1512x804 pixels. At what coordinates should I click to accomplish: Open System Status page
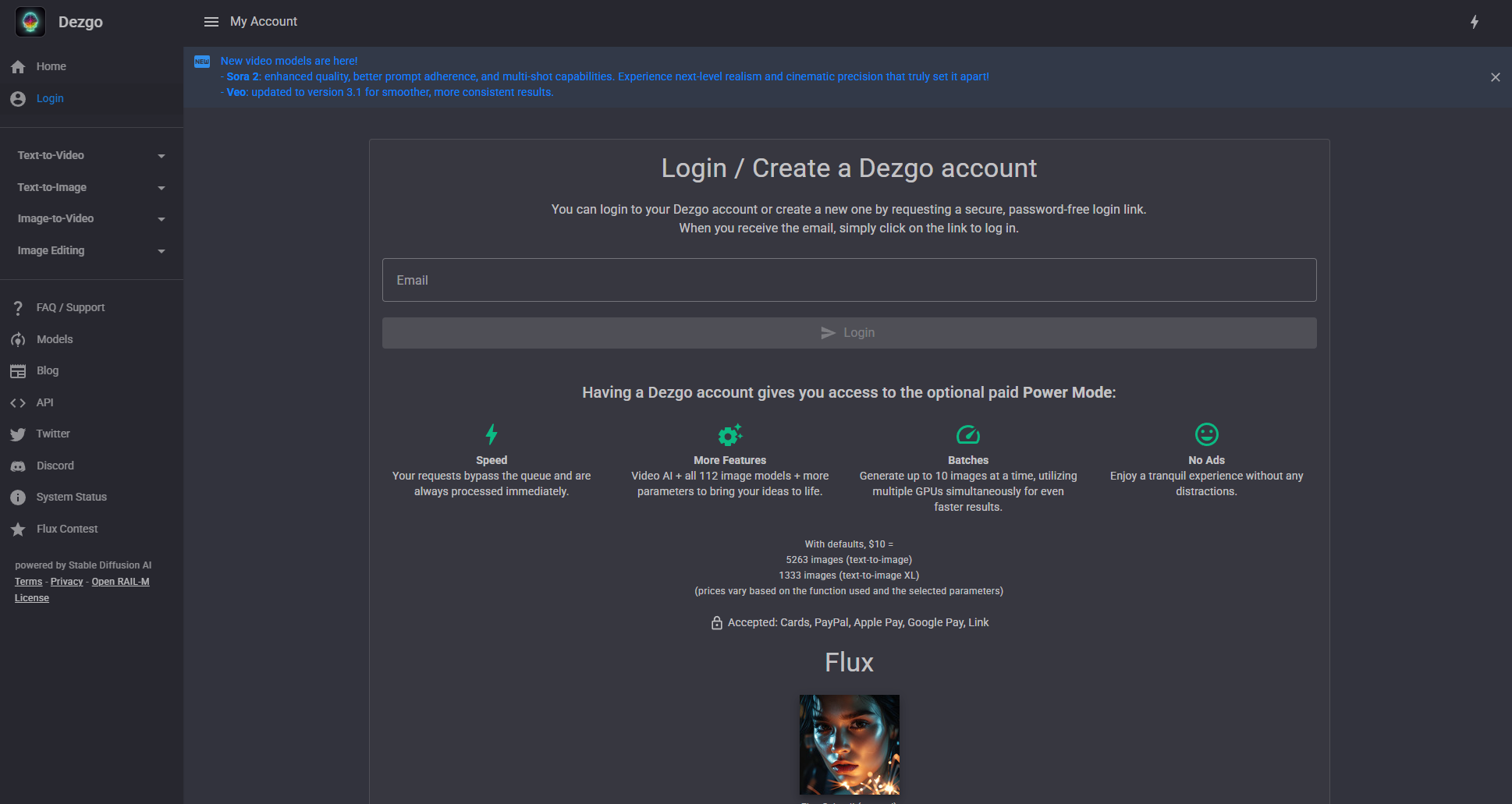click(71, 497)
